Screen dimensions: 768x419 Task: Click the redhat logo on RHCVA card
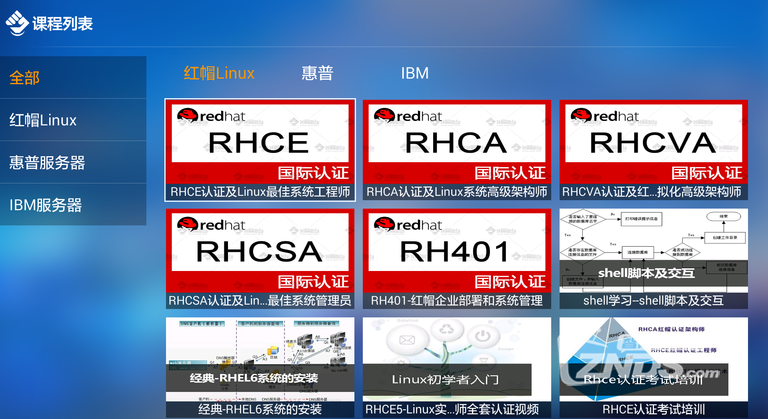[x=605, y=116]
